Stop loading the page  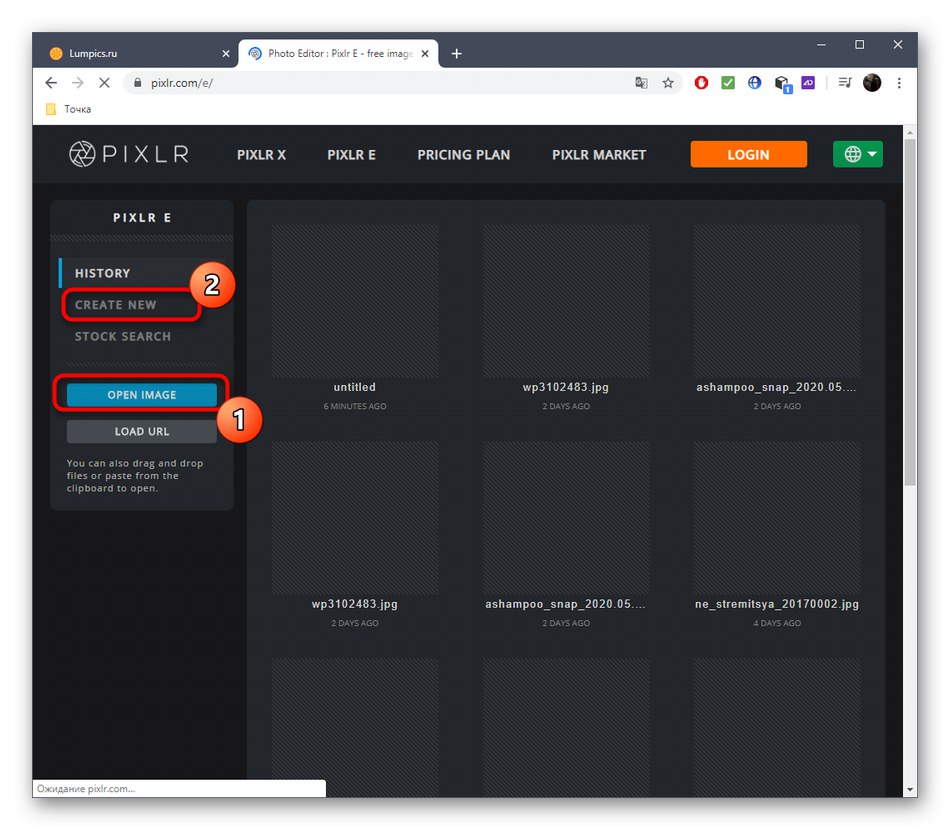(104, 83)
